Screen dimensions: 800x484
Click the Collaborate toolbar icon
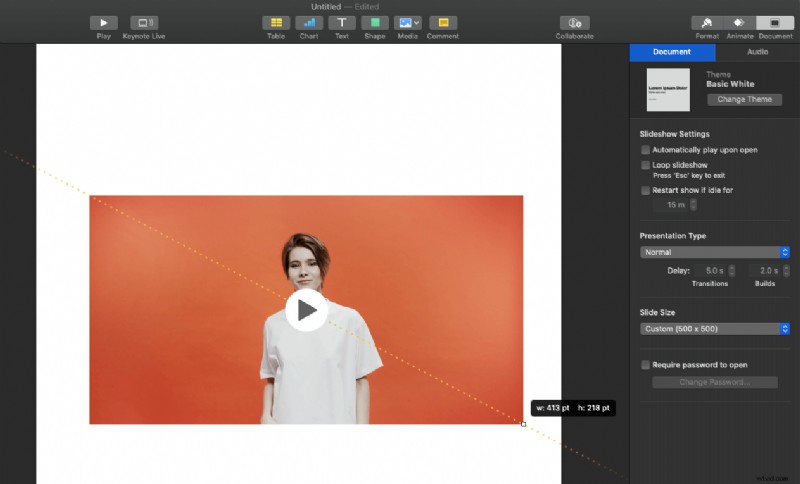[574, 23]
